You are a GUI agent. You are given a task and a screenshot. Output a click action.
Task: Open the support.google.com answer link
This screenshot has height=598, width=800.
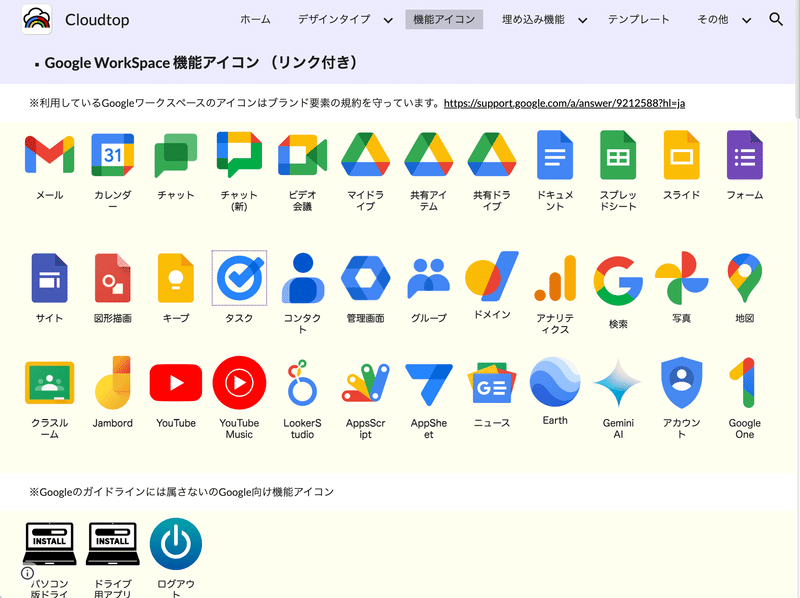(564, 103)
